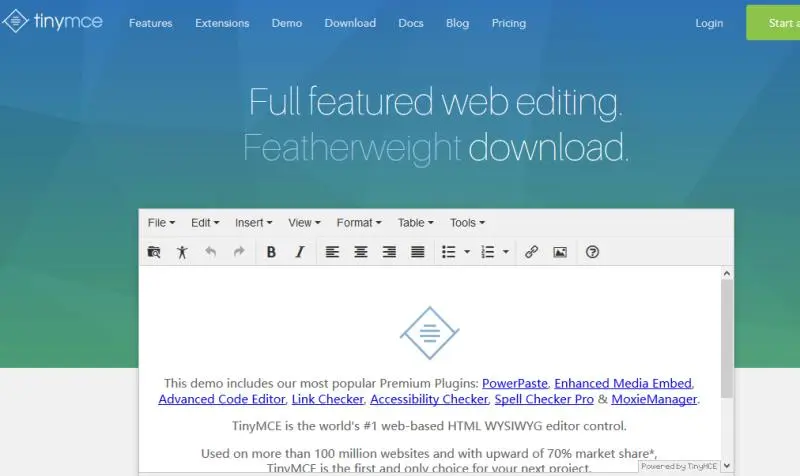
Task: Click the green Start button
Action: 773,23
